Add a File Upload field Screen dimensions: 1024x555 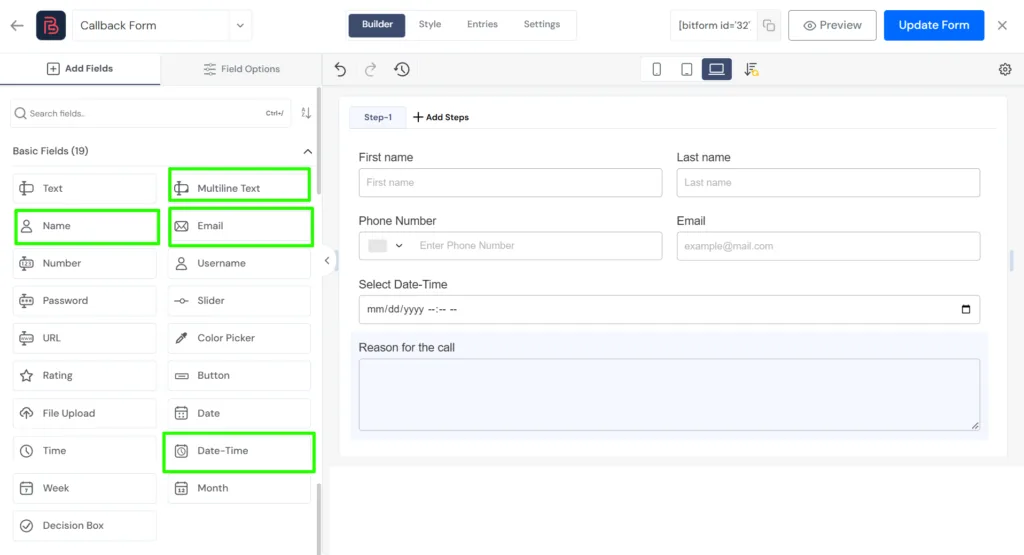pos(85,413)
